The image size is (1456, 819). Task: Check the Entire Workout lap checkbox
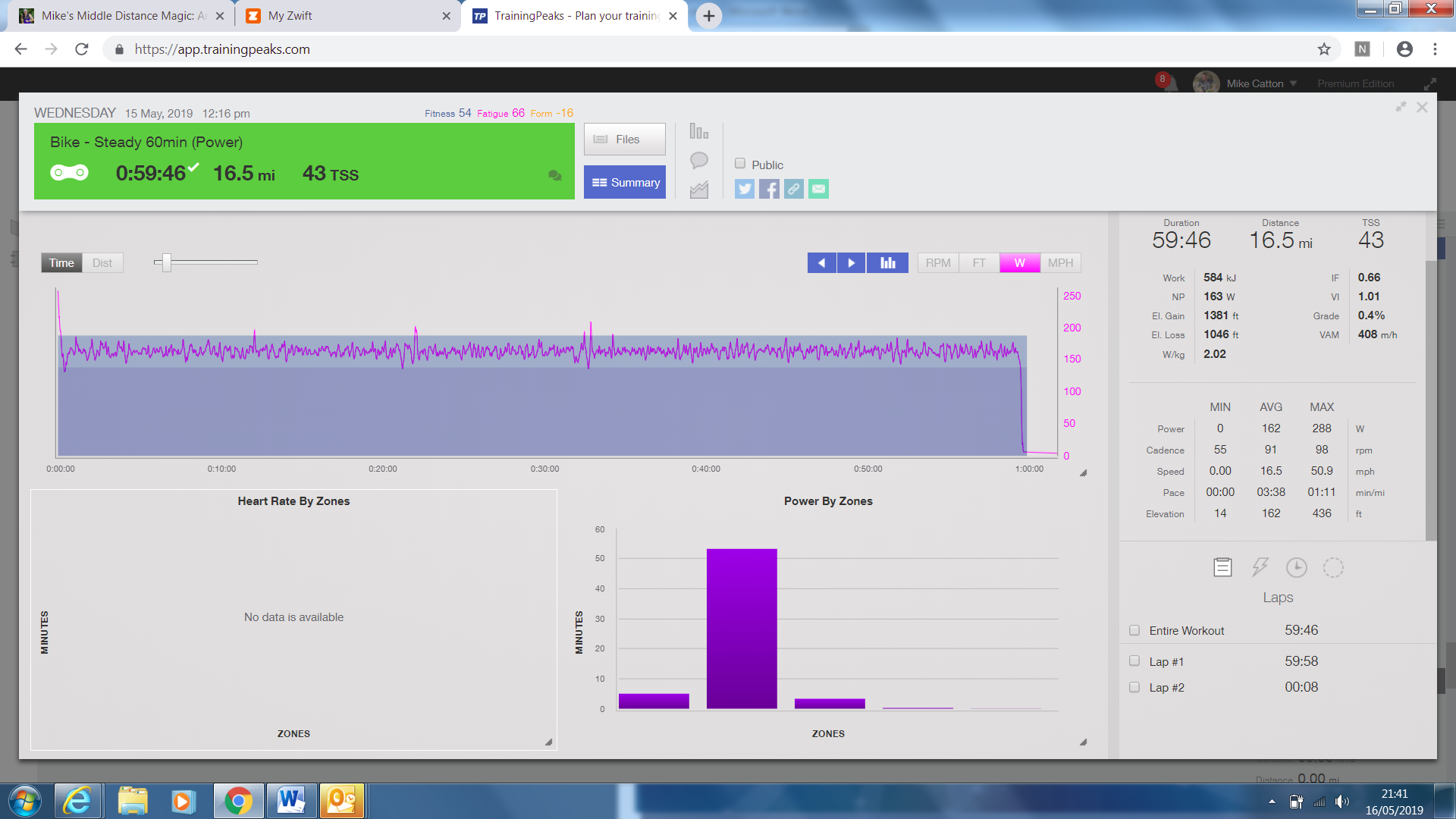click(x=1134, y=630)
